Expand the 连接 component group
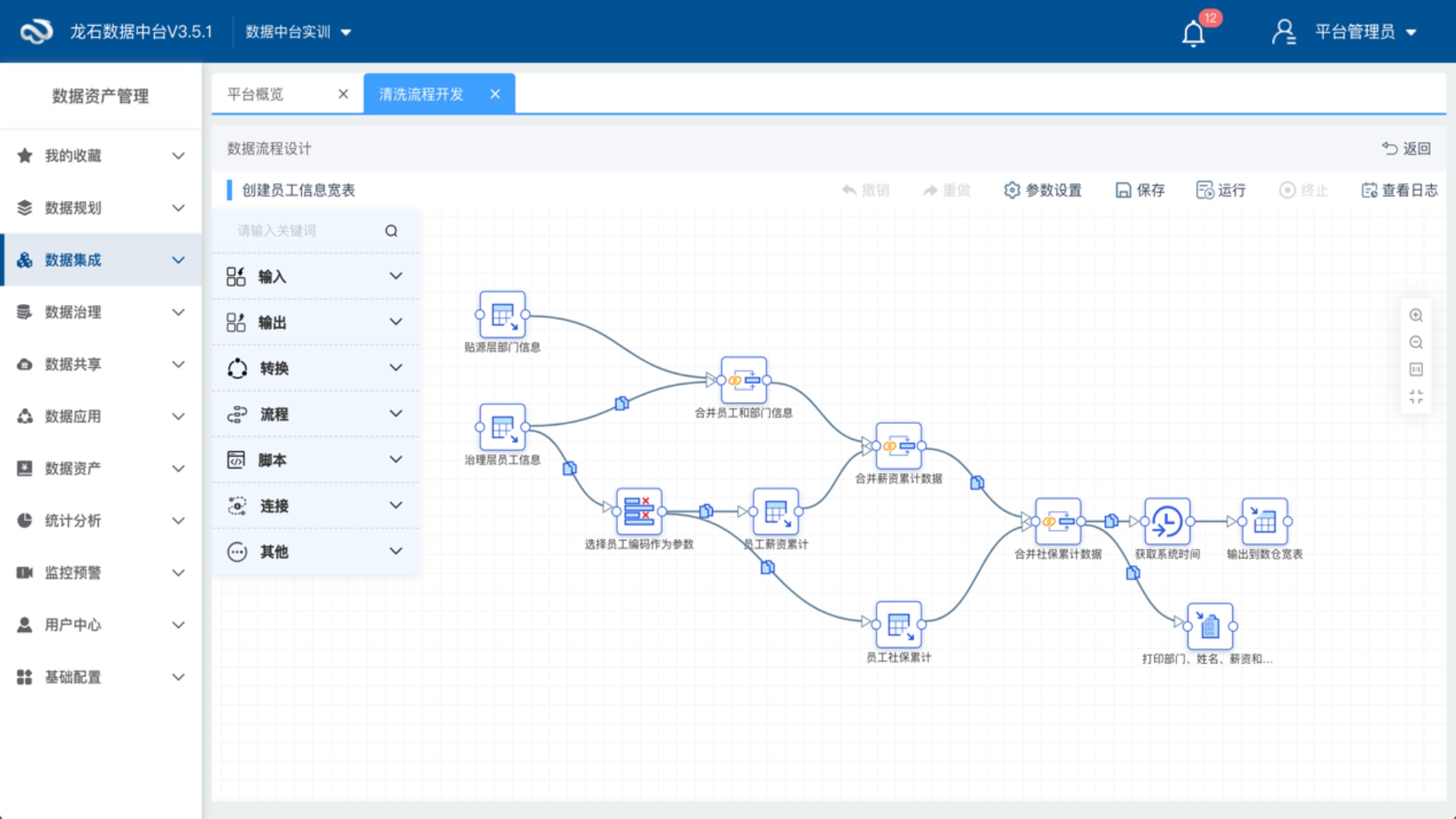Viewport: 1456px width, 819px height. click(315, 506)
